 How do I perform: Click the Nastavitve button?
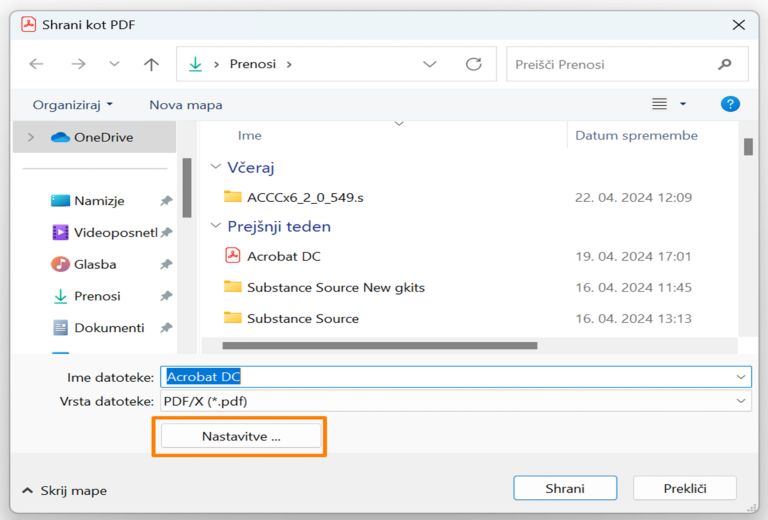[x=241, y=436]
